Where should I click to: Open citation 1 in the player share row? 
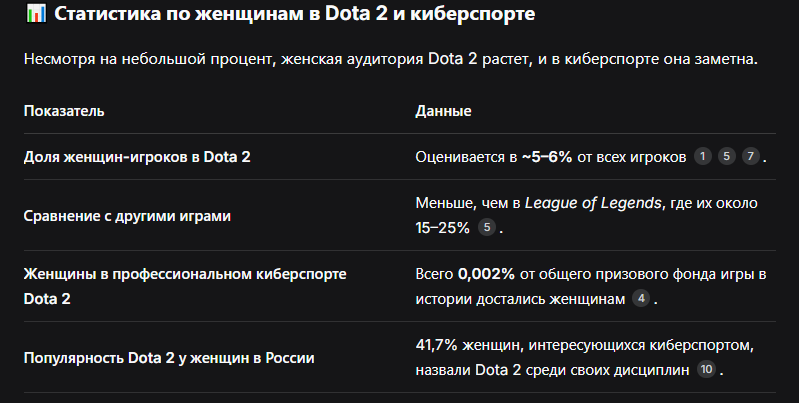(703, 156)
